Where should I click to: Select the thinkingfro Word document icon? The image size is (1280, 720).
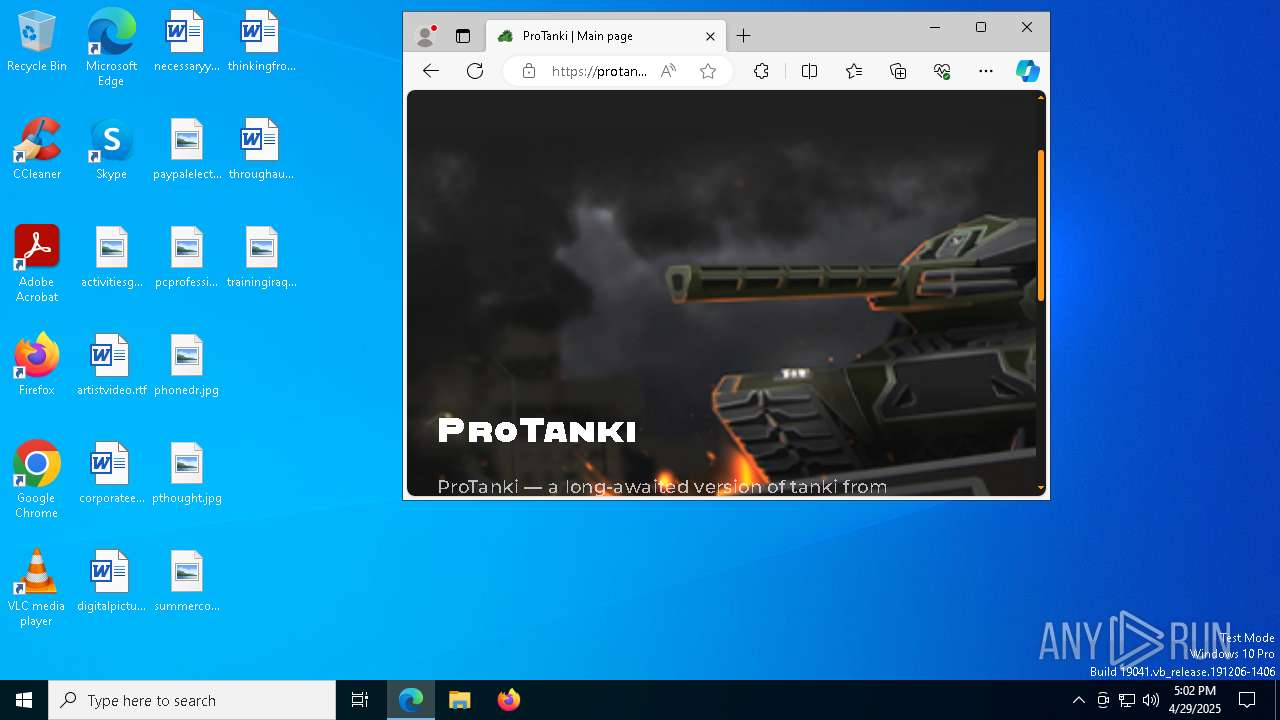coord(261,42)
